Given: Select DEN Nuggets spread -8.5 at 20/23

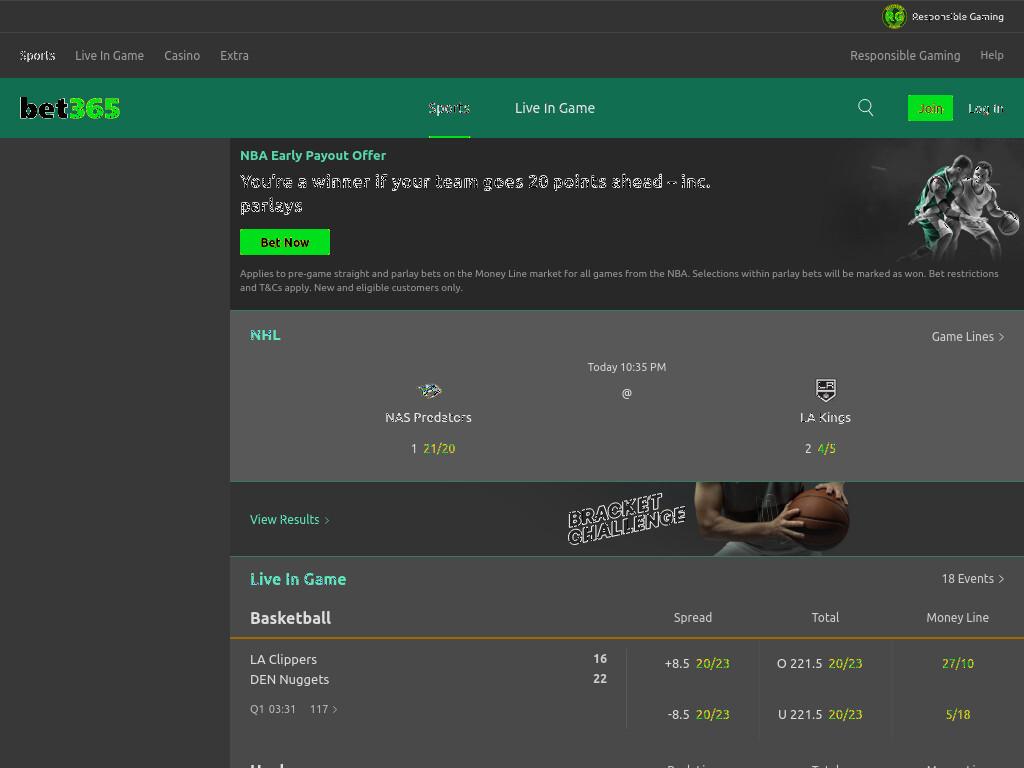Looking at the screenshot, I should [x=698, y=714].
